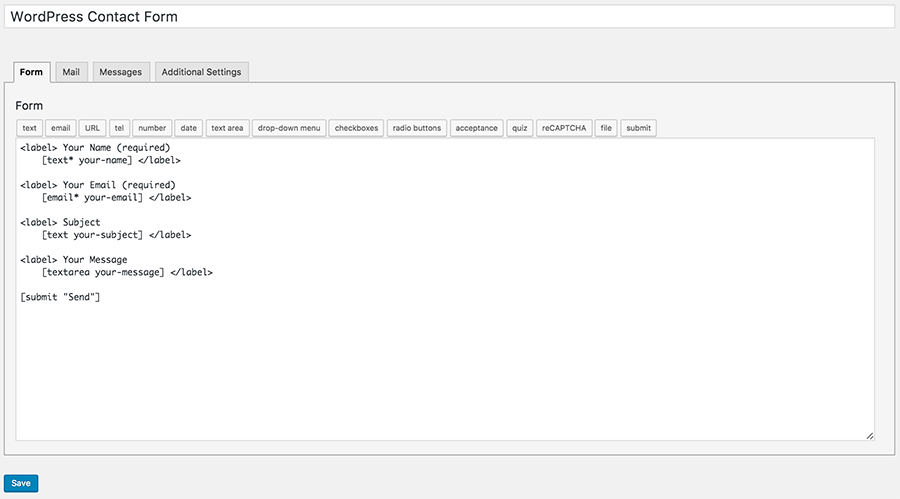
Task: Click the '<label> Subject' line
Action: point(60,222)
